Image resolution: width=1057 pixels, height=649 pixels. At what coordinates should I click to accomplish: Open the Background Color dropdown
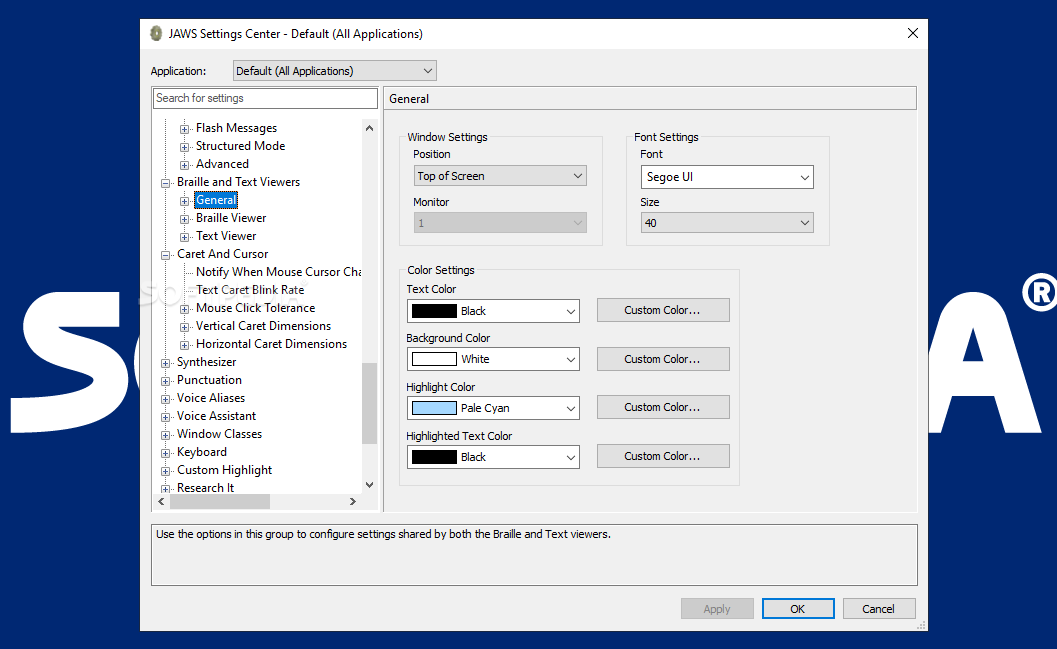[493, 359]
